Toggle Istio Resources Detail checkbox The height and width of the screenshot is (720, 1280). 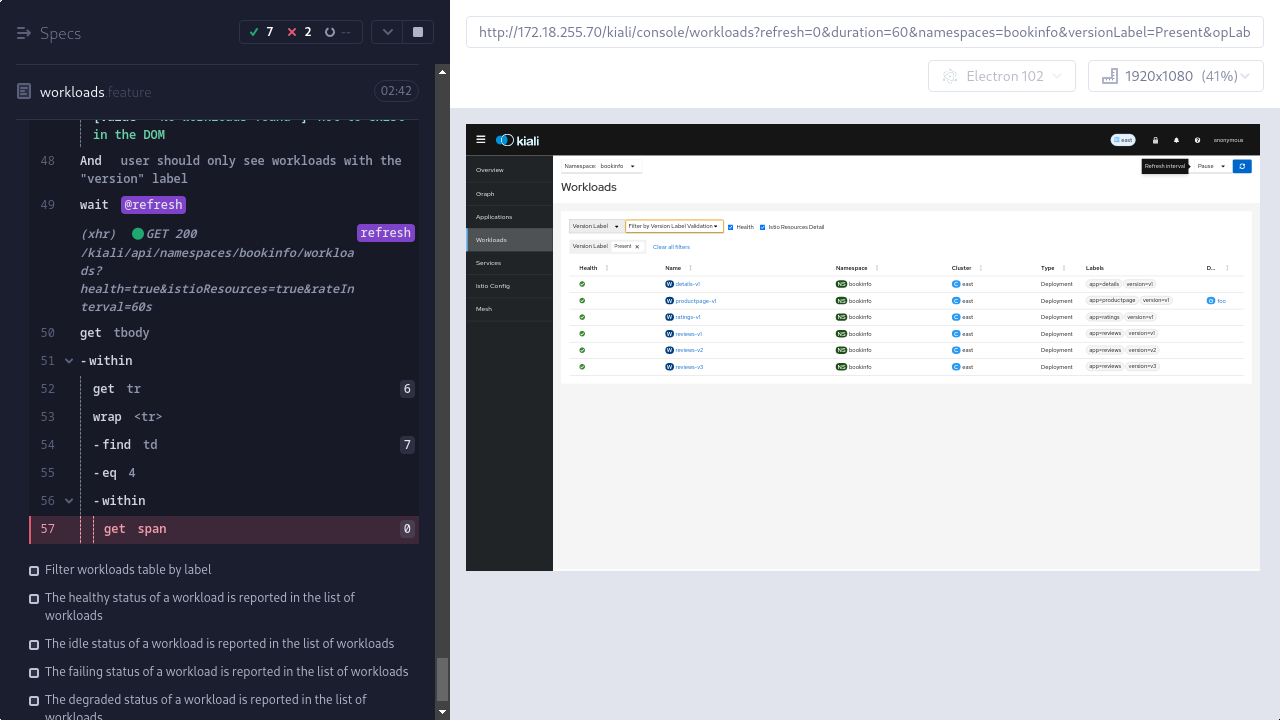click(763, 227)
